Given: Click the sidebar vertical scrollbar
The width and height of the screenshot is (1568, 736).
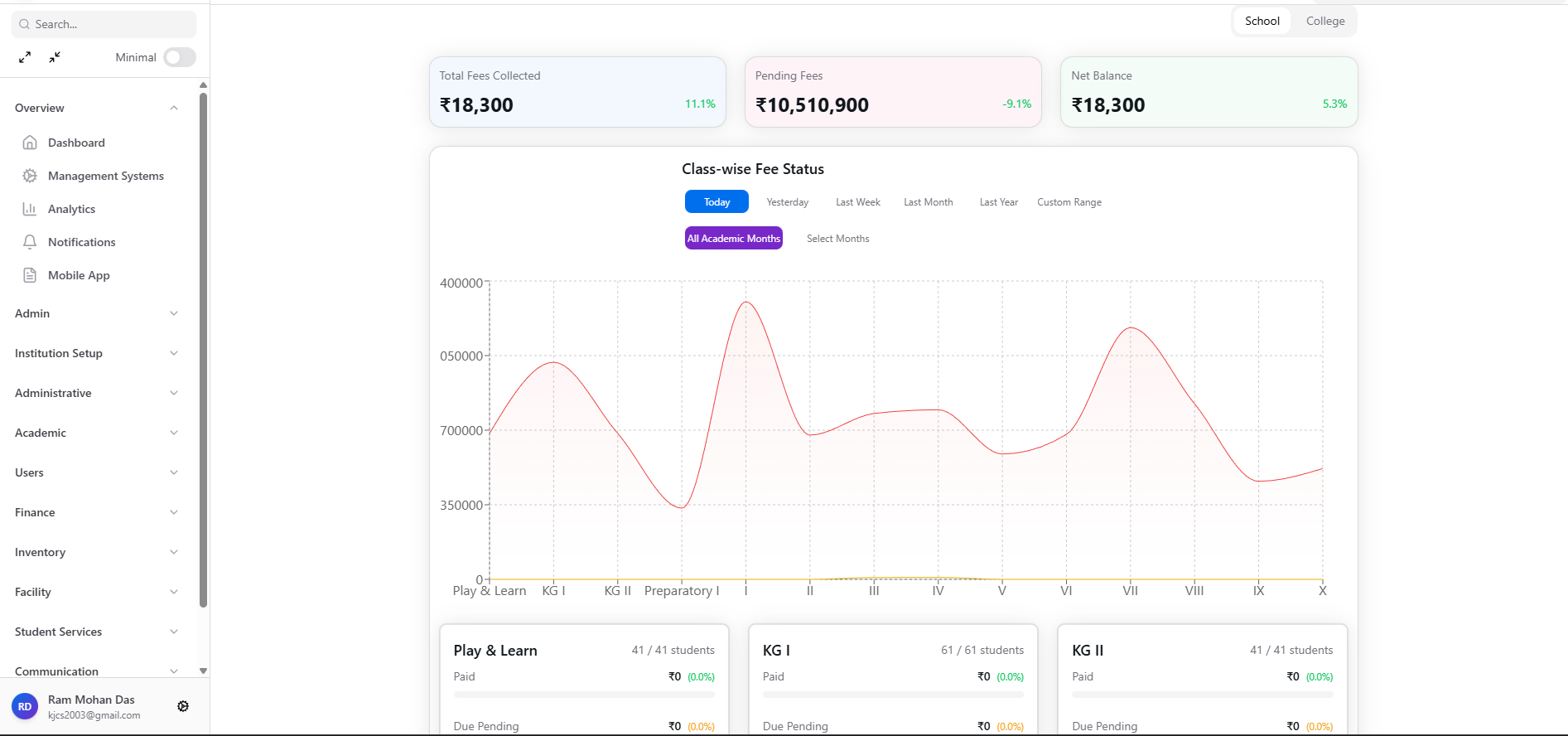Looking at the screenshot, I should tap(203, 348).
